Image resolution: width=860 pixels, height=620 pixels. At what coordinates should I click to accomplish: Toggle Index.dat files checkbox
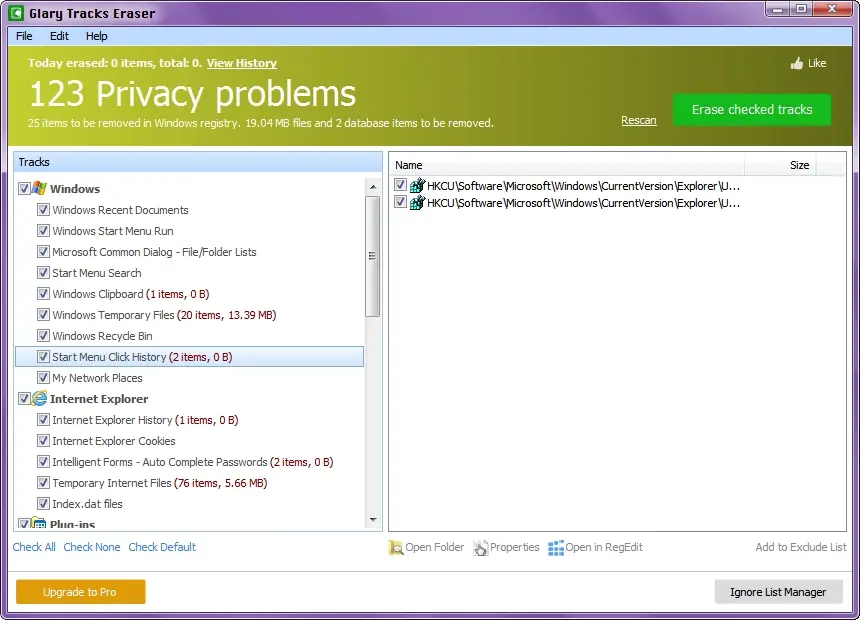(x=43, y=503)
